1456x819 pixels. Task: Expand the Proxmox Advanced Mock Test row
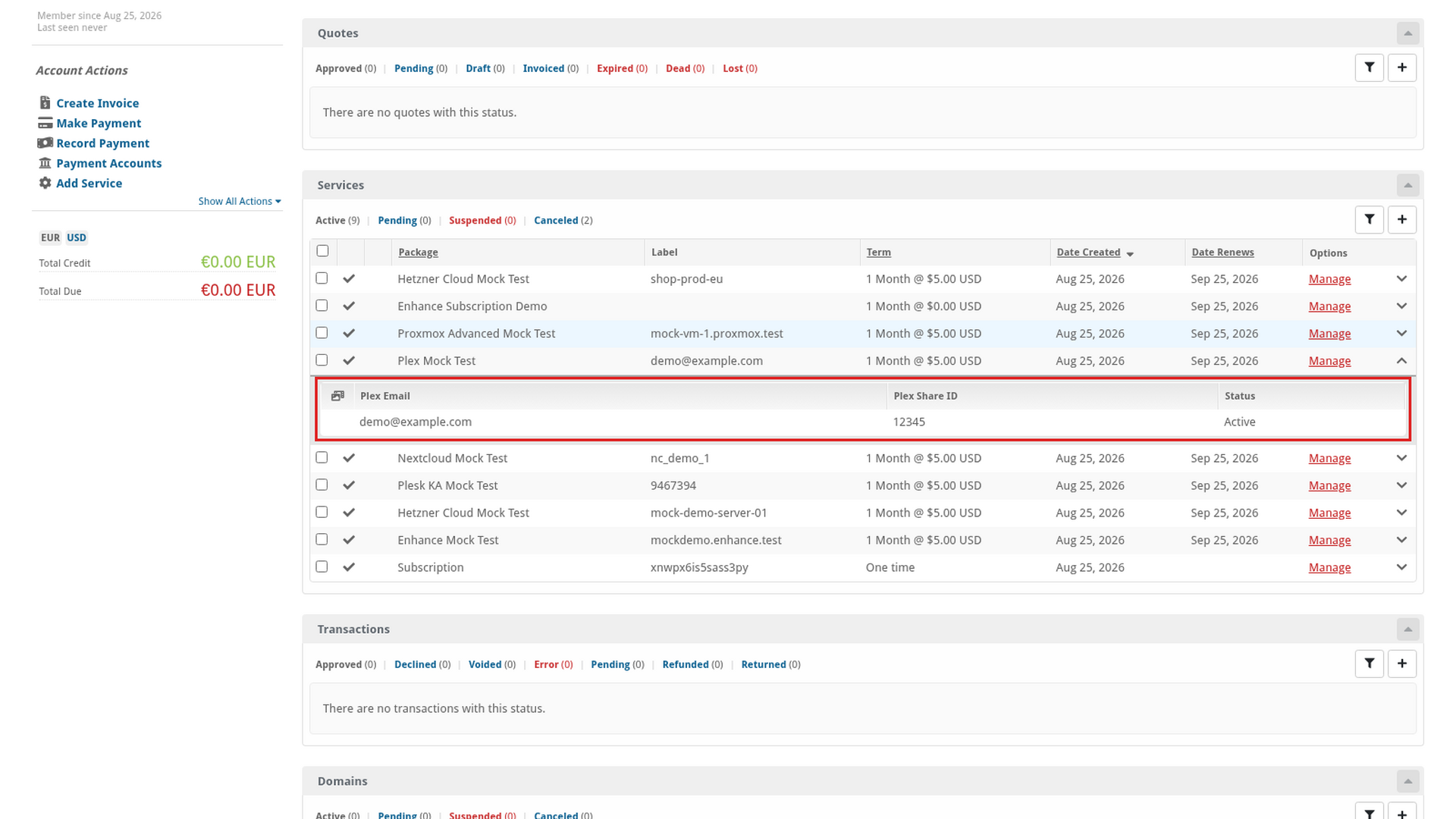click(x=1401, y=334)
